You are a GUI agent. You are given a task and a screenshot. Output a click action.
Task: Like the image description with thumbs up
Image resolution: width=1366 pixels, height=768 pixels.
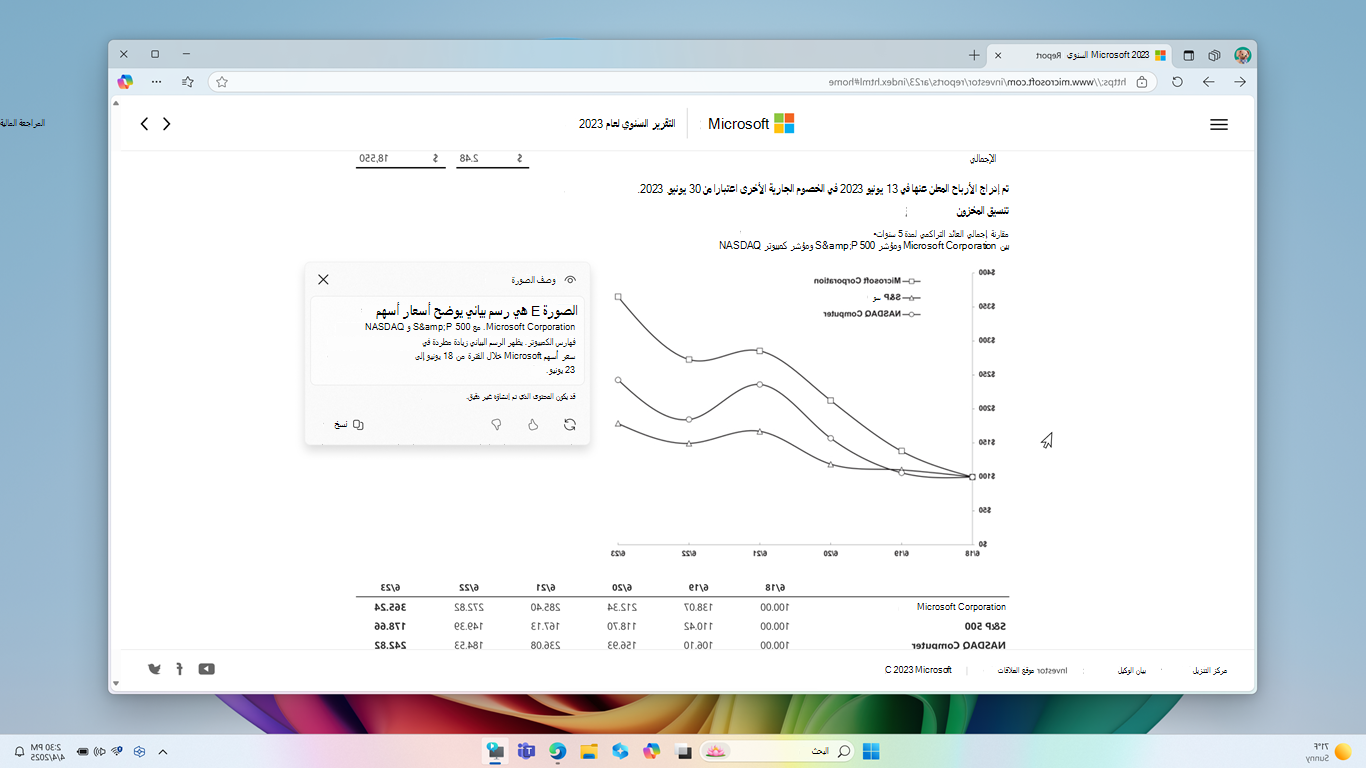(x=533, y=424)
